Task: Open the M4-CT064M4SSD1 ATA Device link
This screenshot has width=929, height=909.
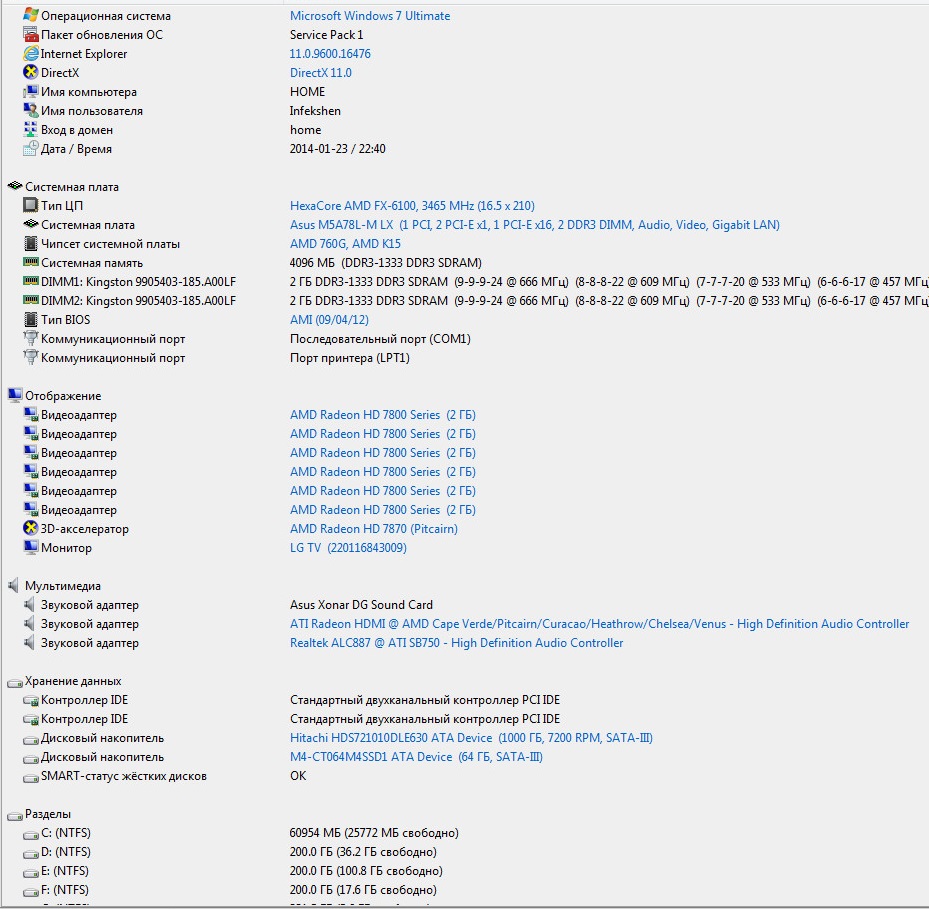Action: [417, 757]
